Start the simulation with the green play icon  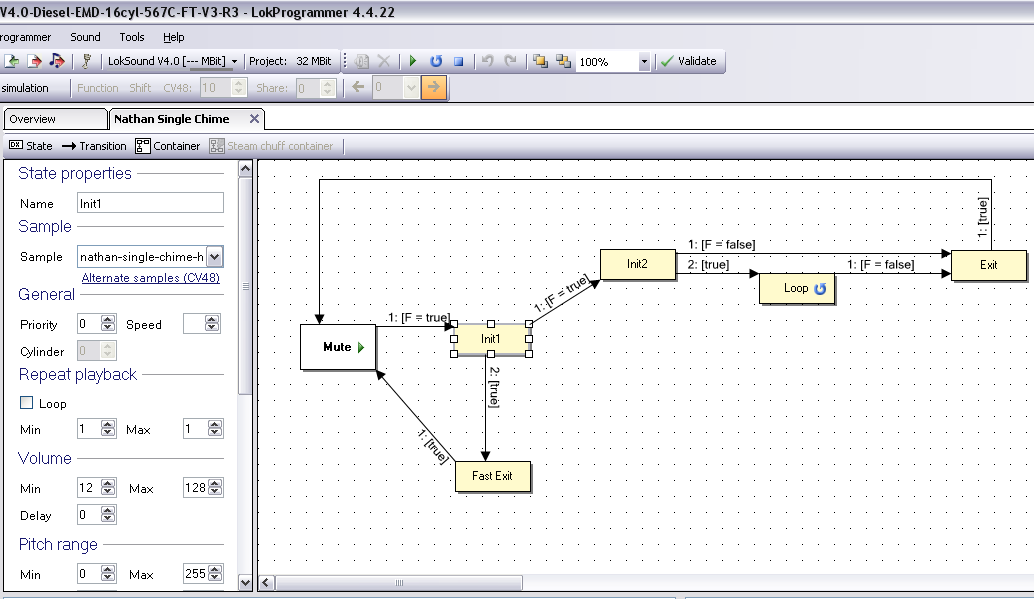coord(413,61)
